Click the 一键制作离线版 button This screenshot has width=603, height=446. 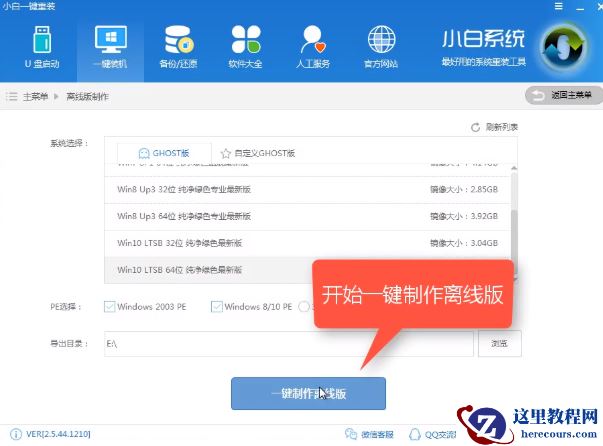coord(308,393)
